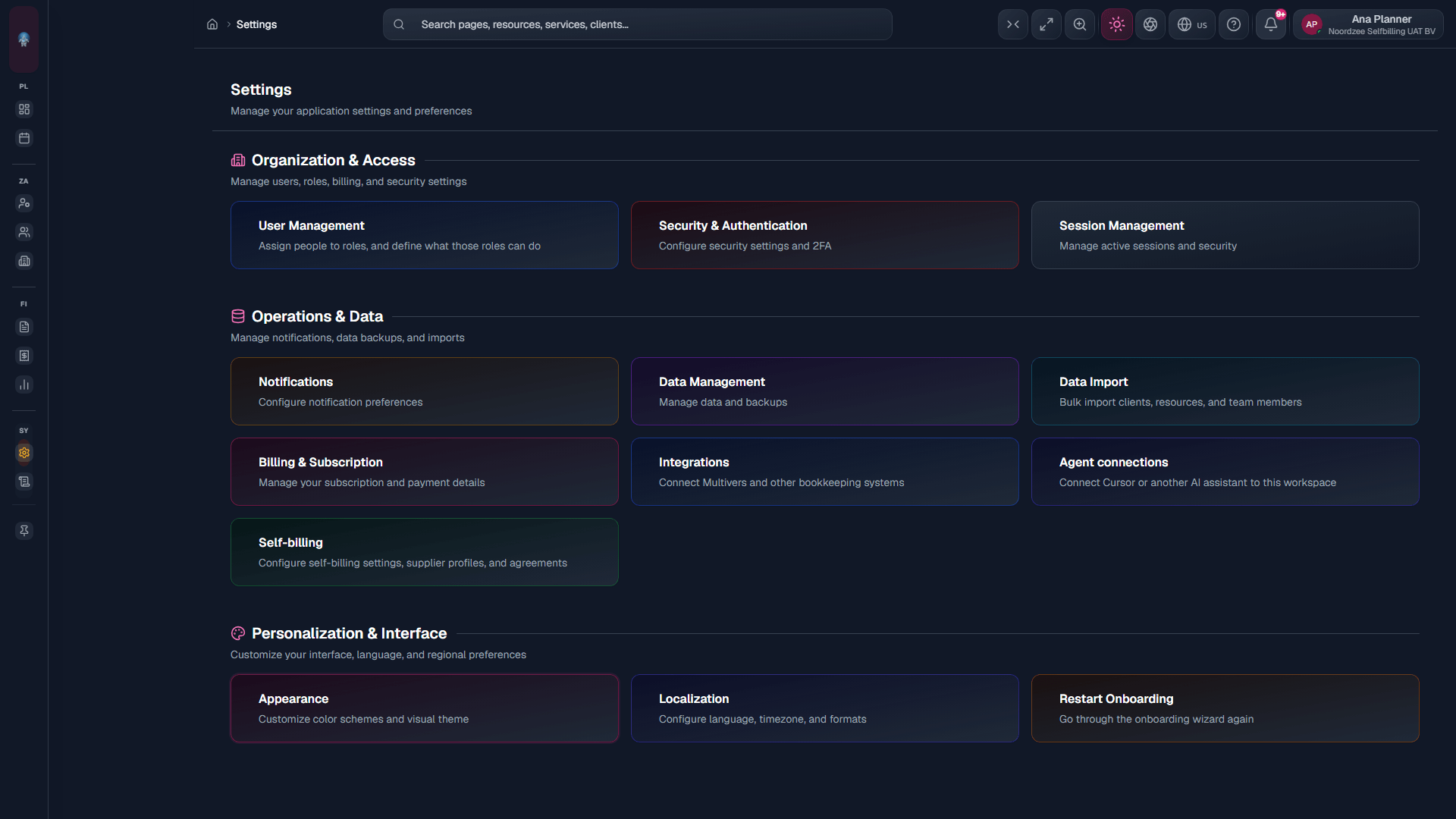Click the 'Organization & Access' heading

[x=334, y=160]
